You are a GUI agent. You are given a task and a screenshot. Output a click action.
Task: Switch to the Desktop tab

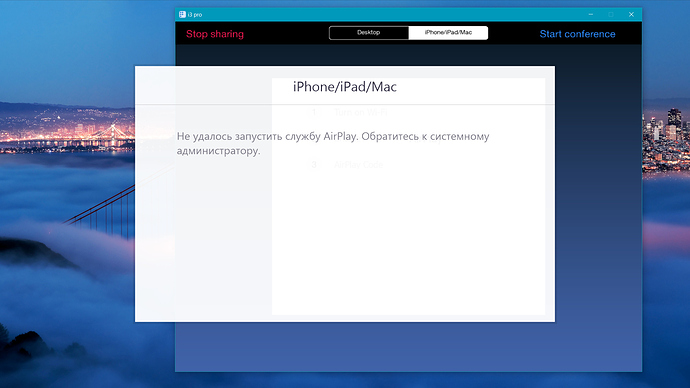[x=369, y=33]
